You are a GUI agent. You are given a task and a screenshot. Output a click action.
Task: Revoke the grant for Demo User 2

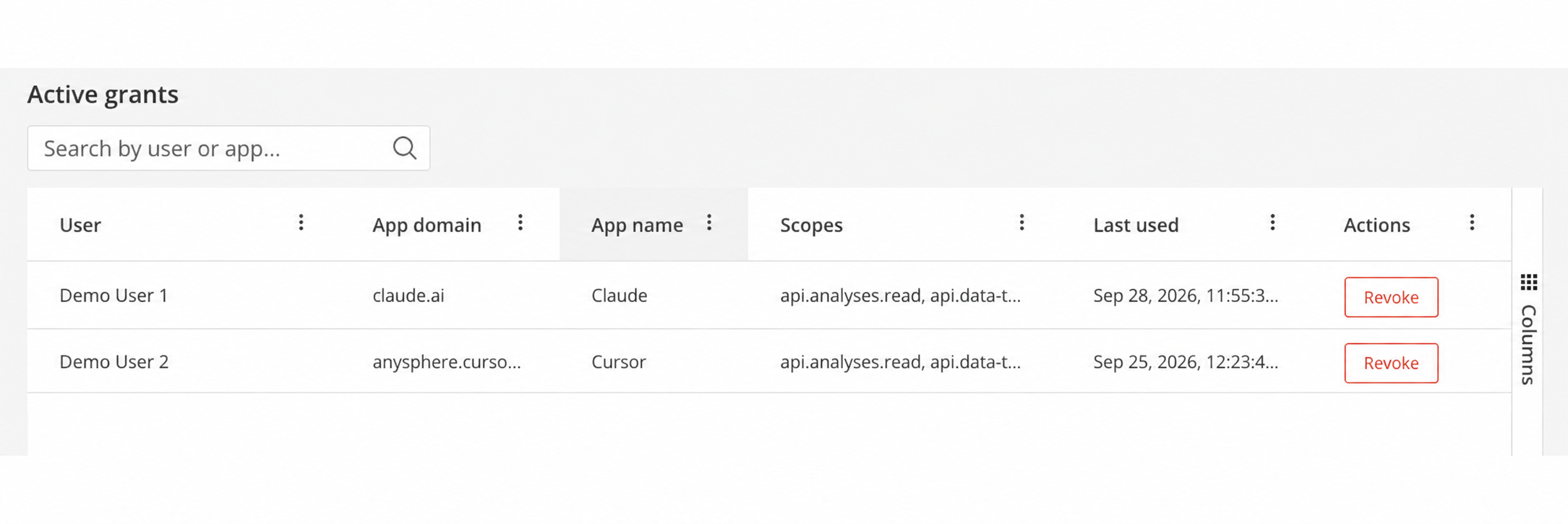1391,363
